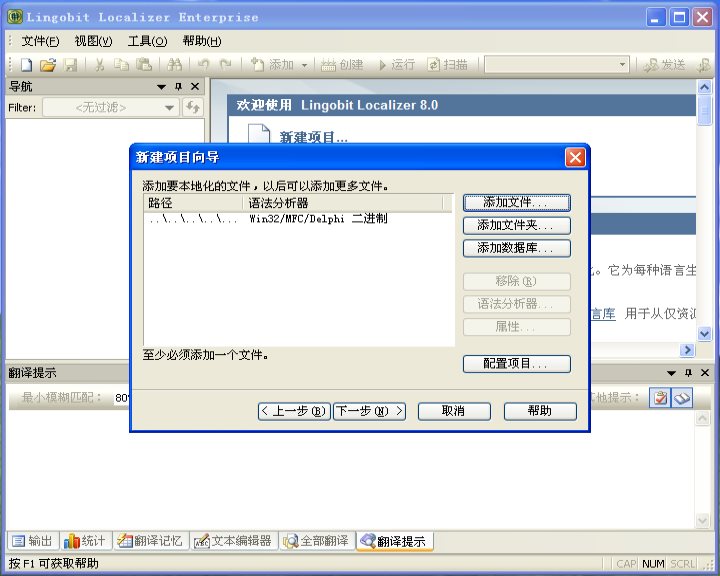Close the 翻译提示 panel
The width and height of the screenshot is (720, 576).
(705, 373)
